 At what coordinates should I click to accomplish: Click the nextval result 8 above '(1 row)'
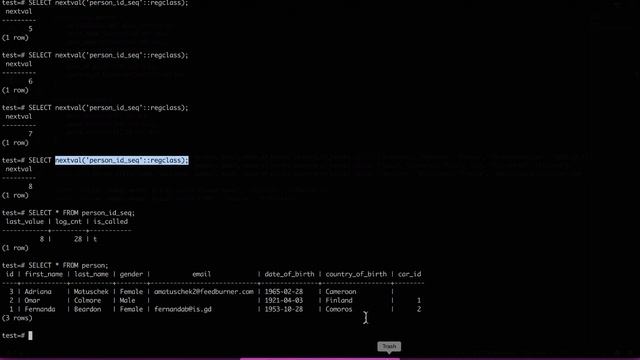pos(30,187)
